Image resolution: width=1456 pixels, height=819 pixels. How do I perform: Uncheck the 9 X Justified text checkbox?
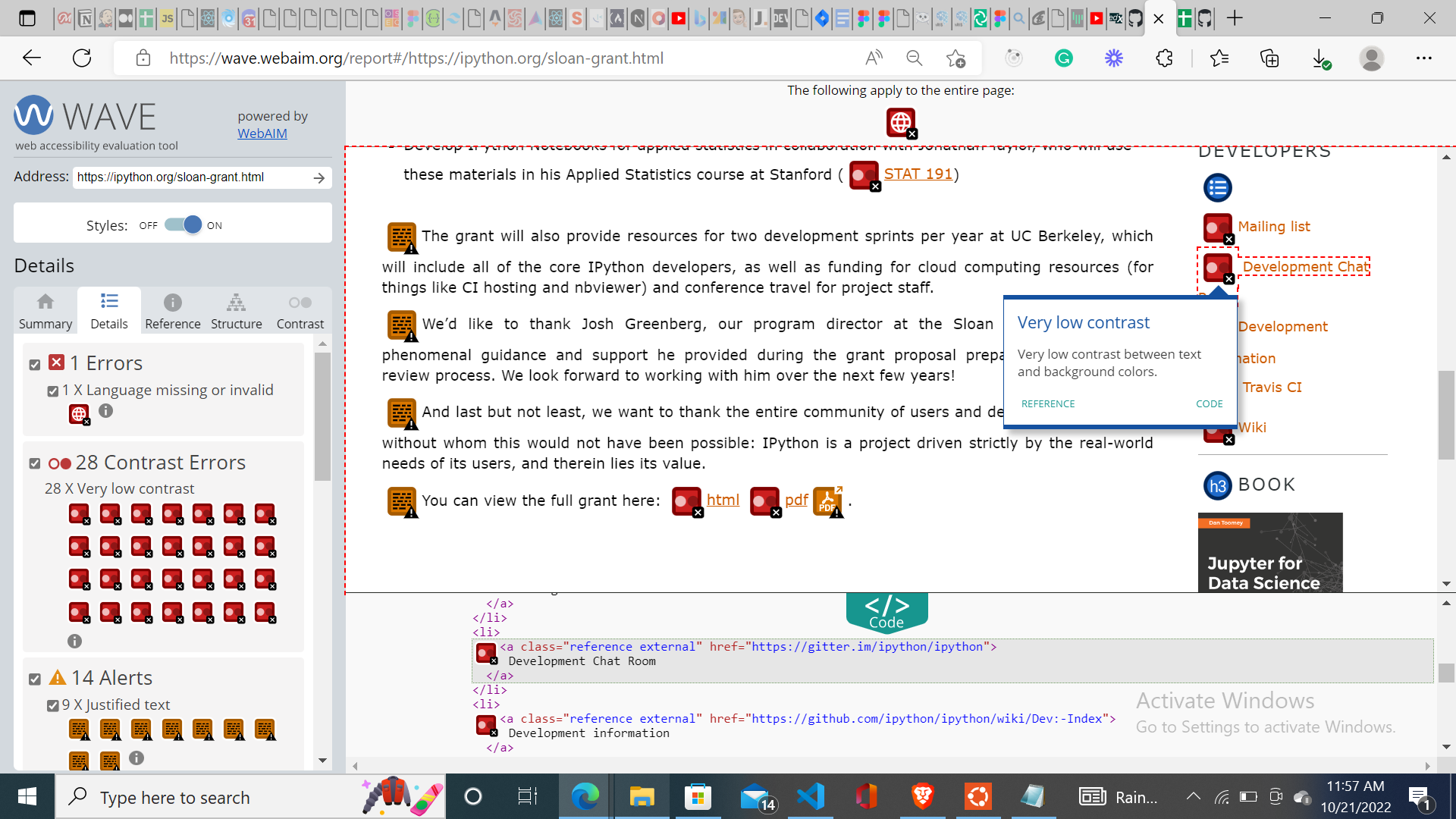[x=52, y=706]
